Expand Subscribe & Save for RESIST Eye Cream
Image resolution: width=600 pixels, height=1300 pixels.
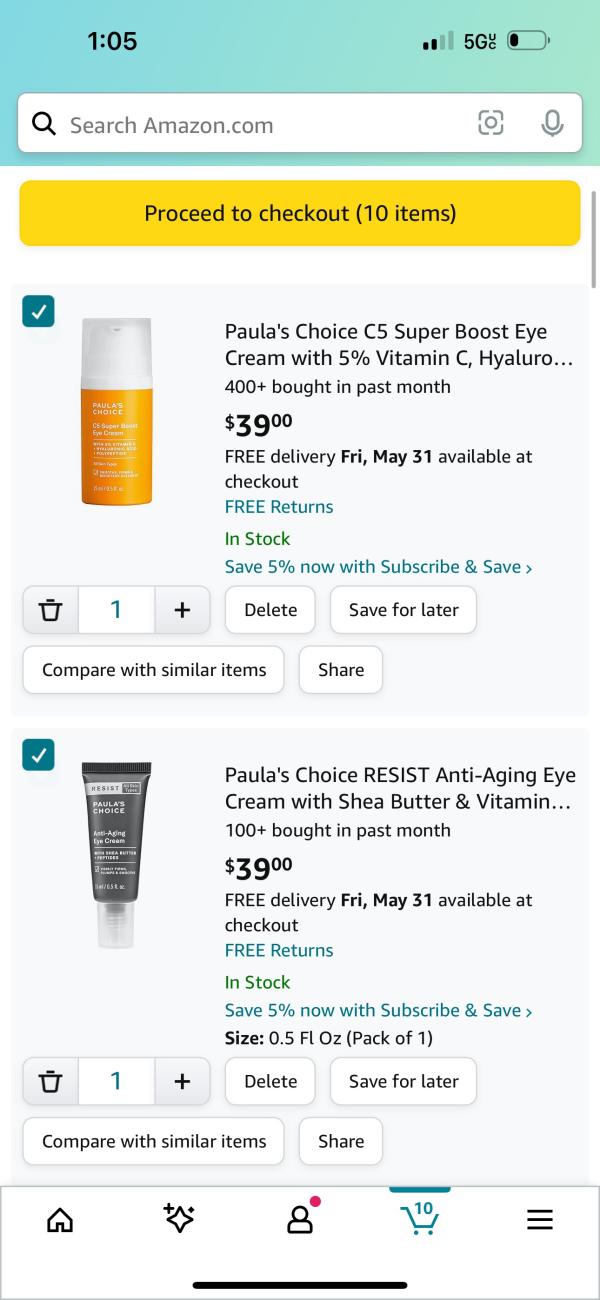coord(378,1010)
